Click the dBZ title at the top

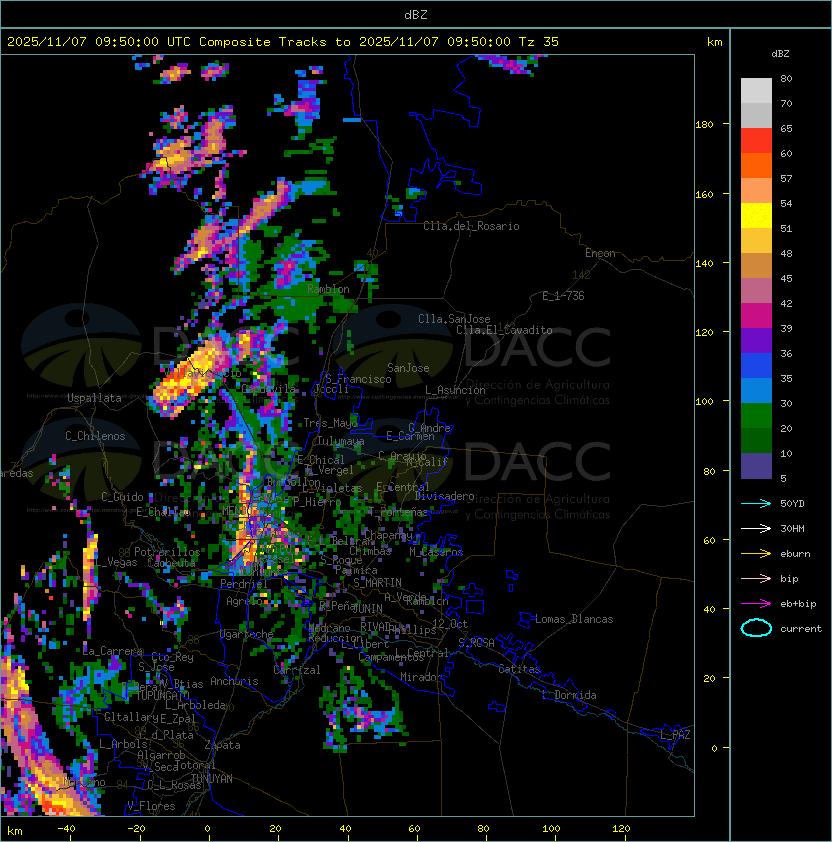[x=416, y=15]
